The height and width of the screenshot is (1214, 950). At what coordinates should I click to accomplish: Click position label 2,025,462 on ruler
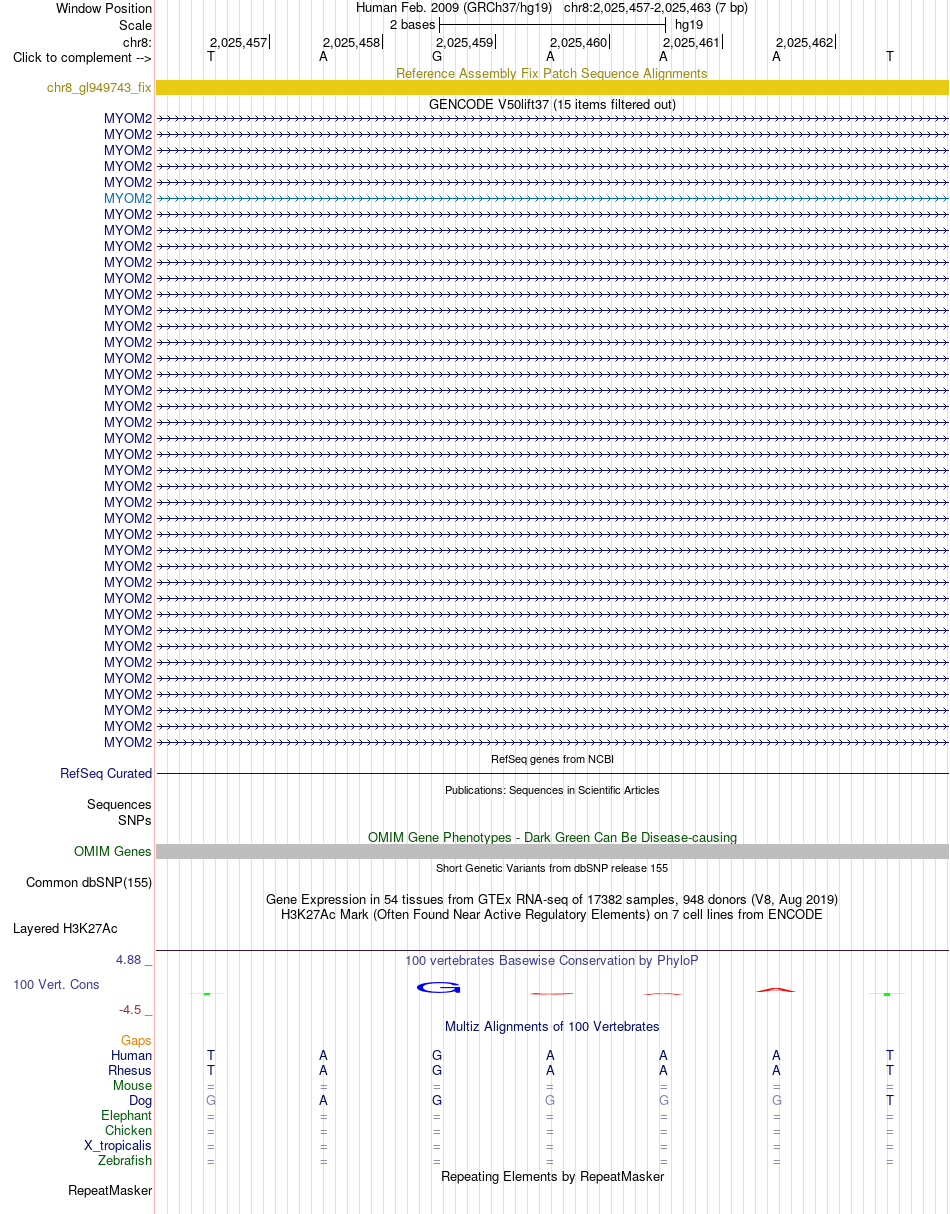coord(805,42)
